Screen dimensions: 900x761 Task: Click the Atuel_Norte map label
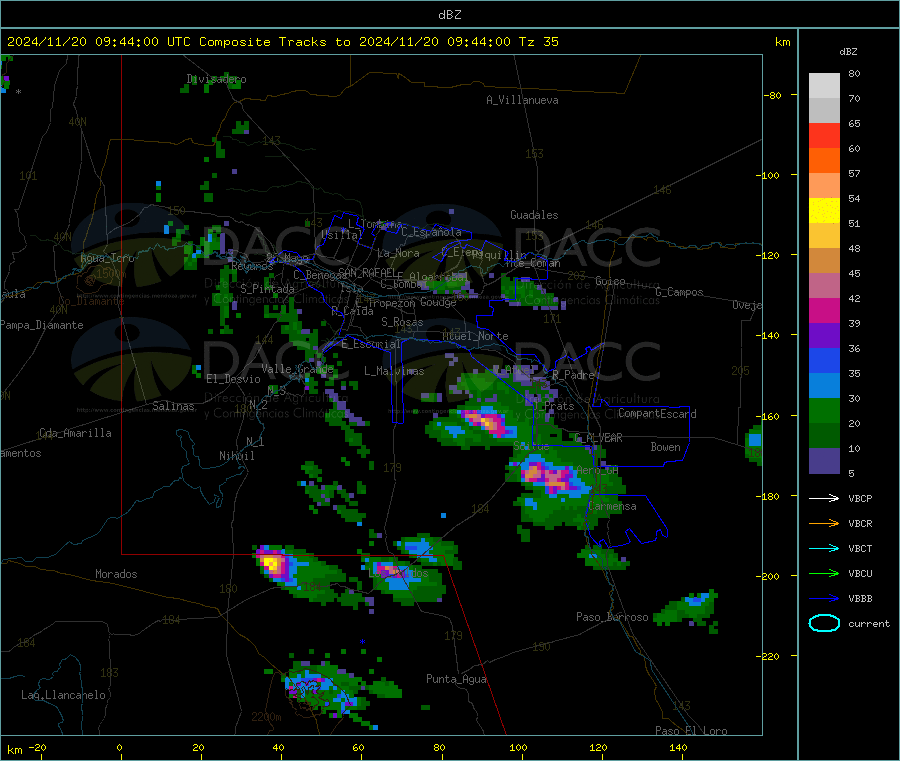pyautogui.click(x=475, y=336)
